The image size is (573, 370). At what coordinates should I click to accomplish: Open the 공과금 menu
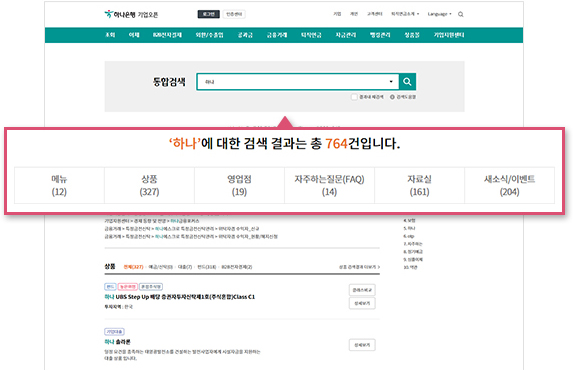(x=245, y=35)
